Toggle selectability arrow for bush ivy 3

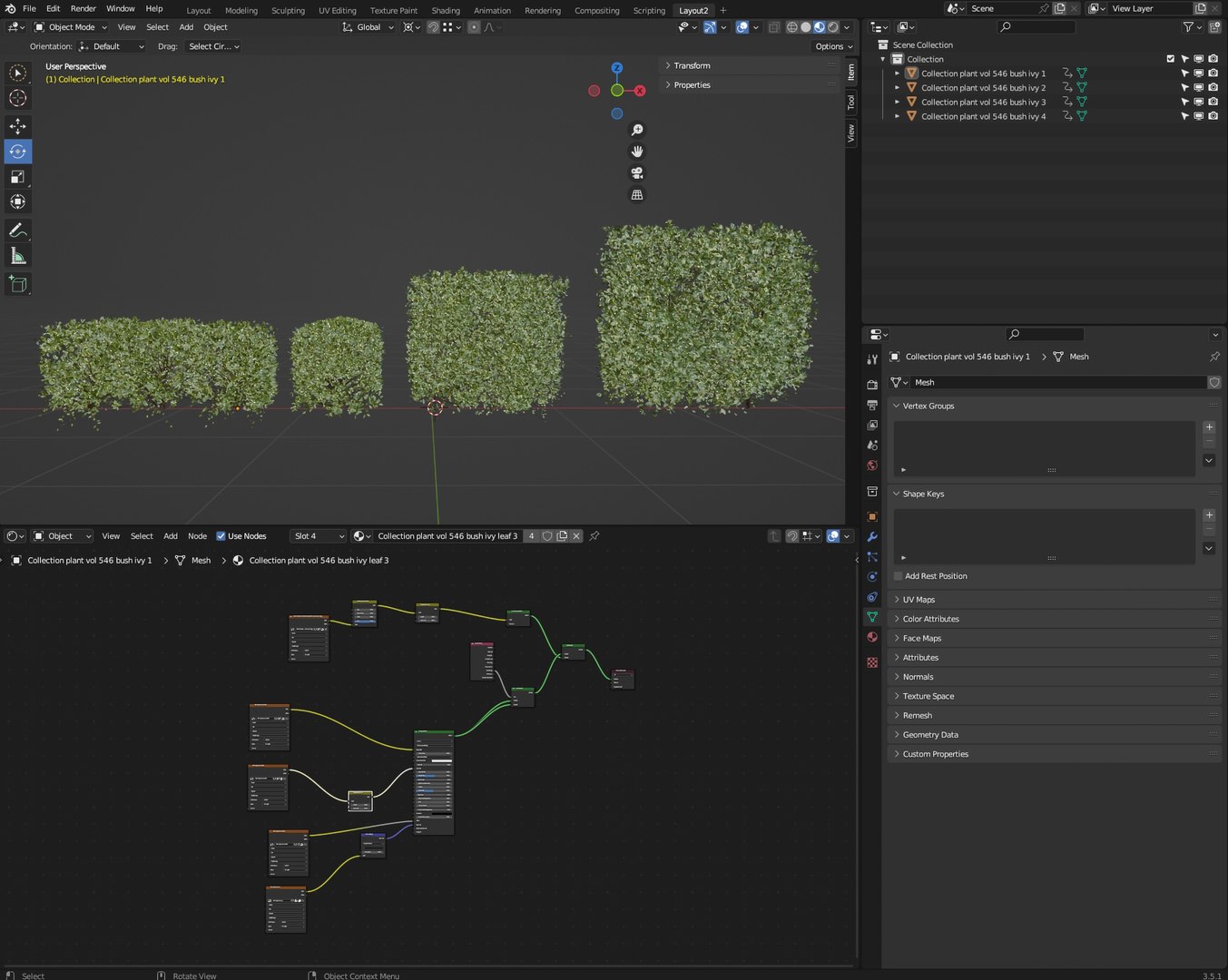click(1184, 103)
